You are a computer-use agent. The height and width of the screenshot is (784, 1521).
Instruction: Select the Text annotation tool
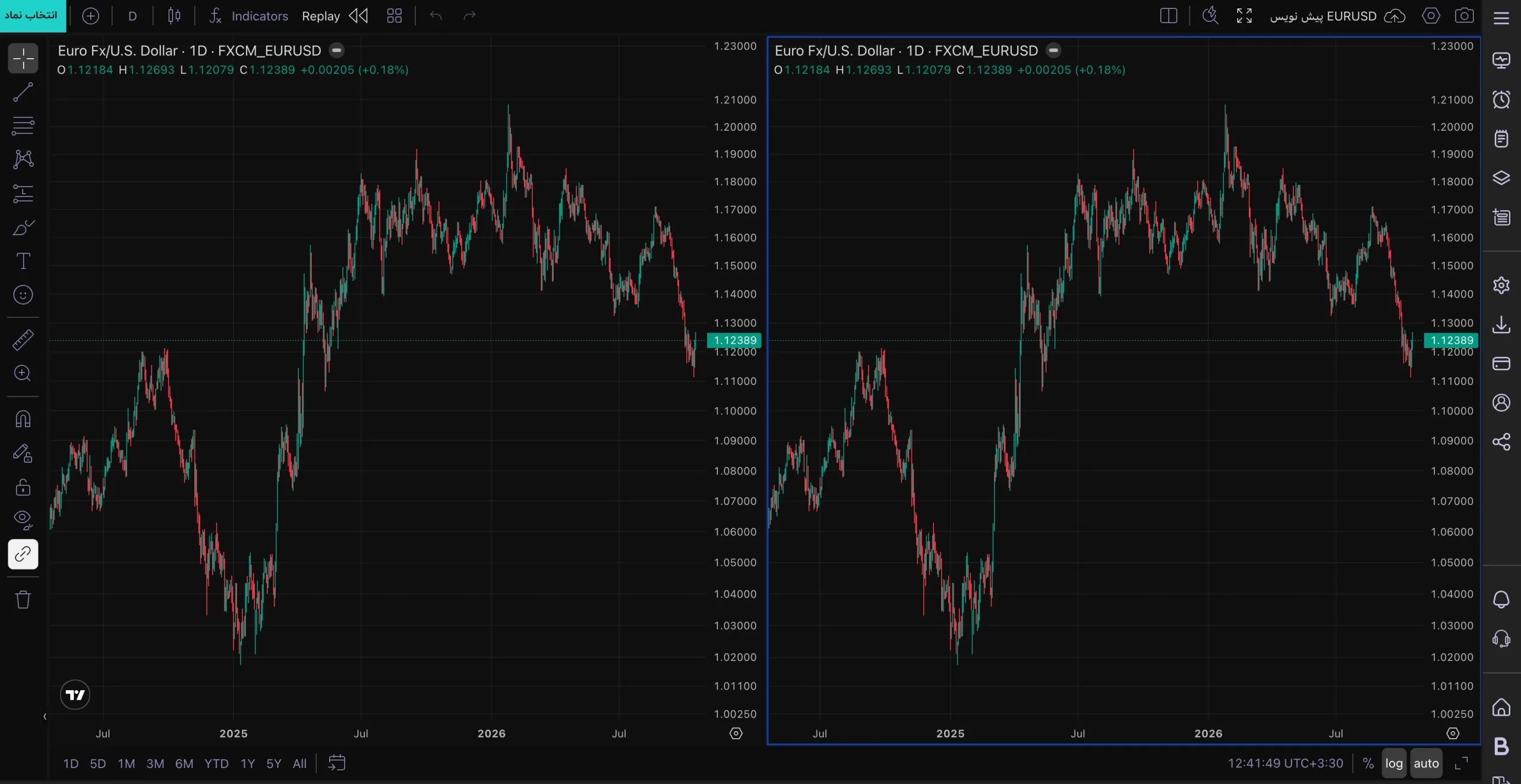click(23, 261)
